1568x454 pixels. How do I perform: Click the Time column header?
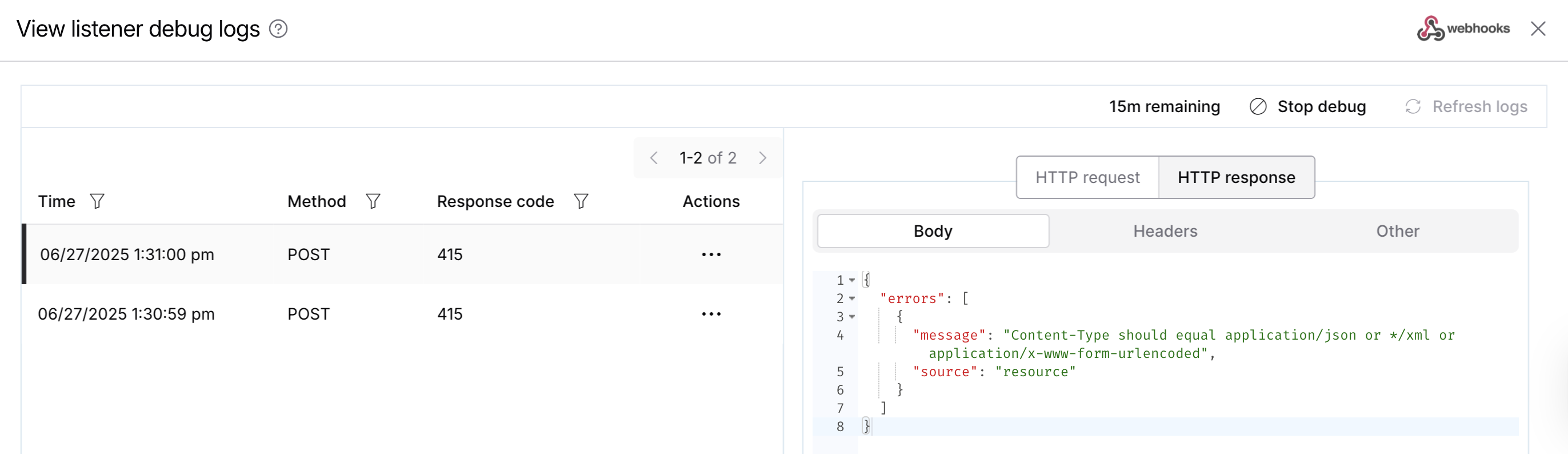point(57,202)
